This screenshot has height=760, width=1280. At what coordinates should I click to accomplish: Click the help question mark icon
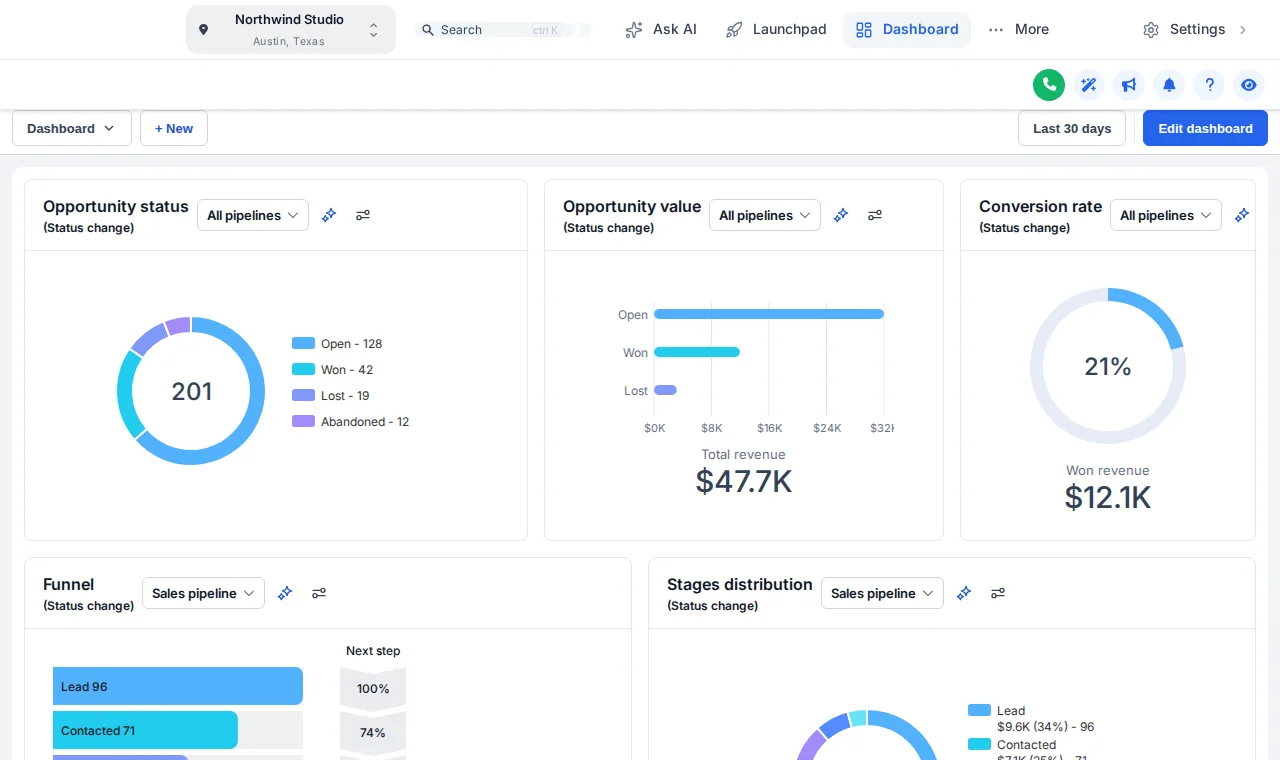click(1209, 85)
